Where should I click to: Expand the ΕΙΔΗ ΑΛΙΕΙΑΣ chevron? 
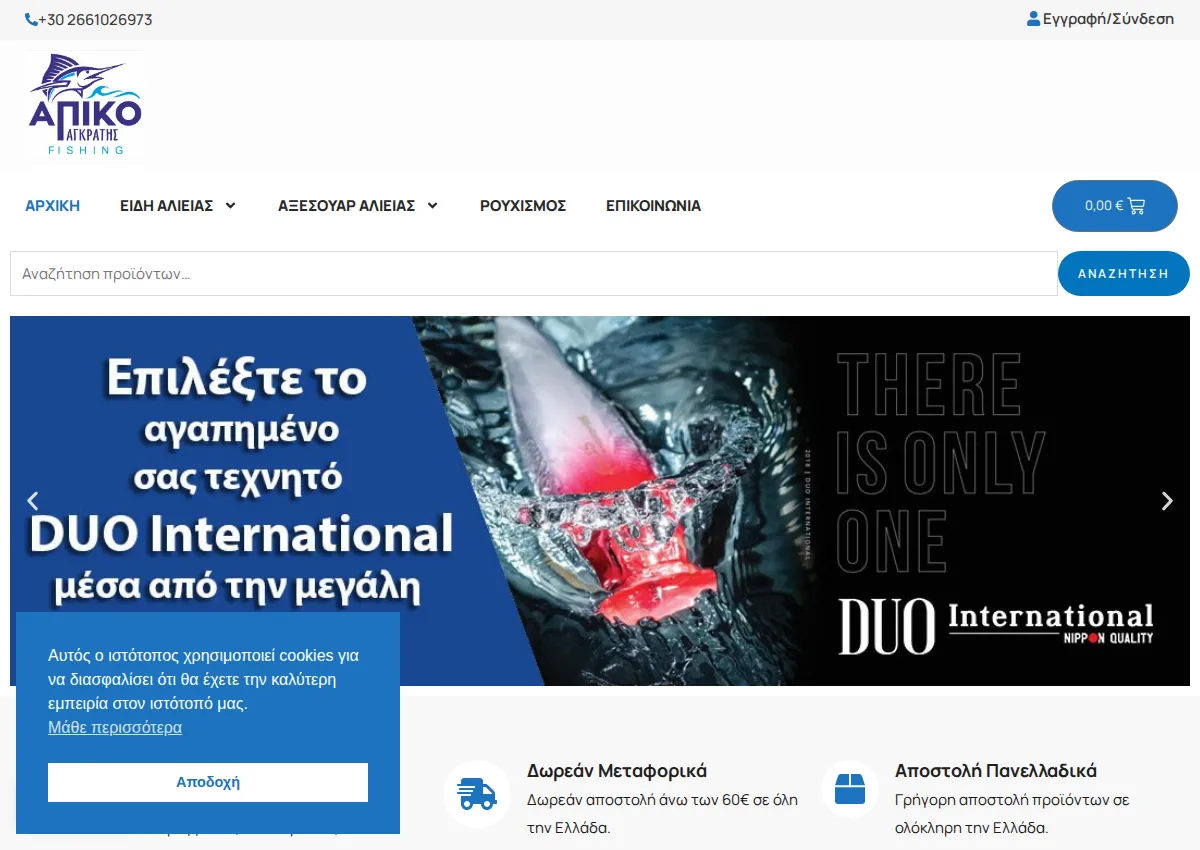230,206
